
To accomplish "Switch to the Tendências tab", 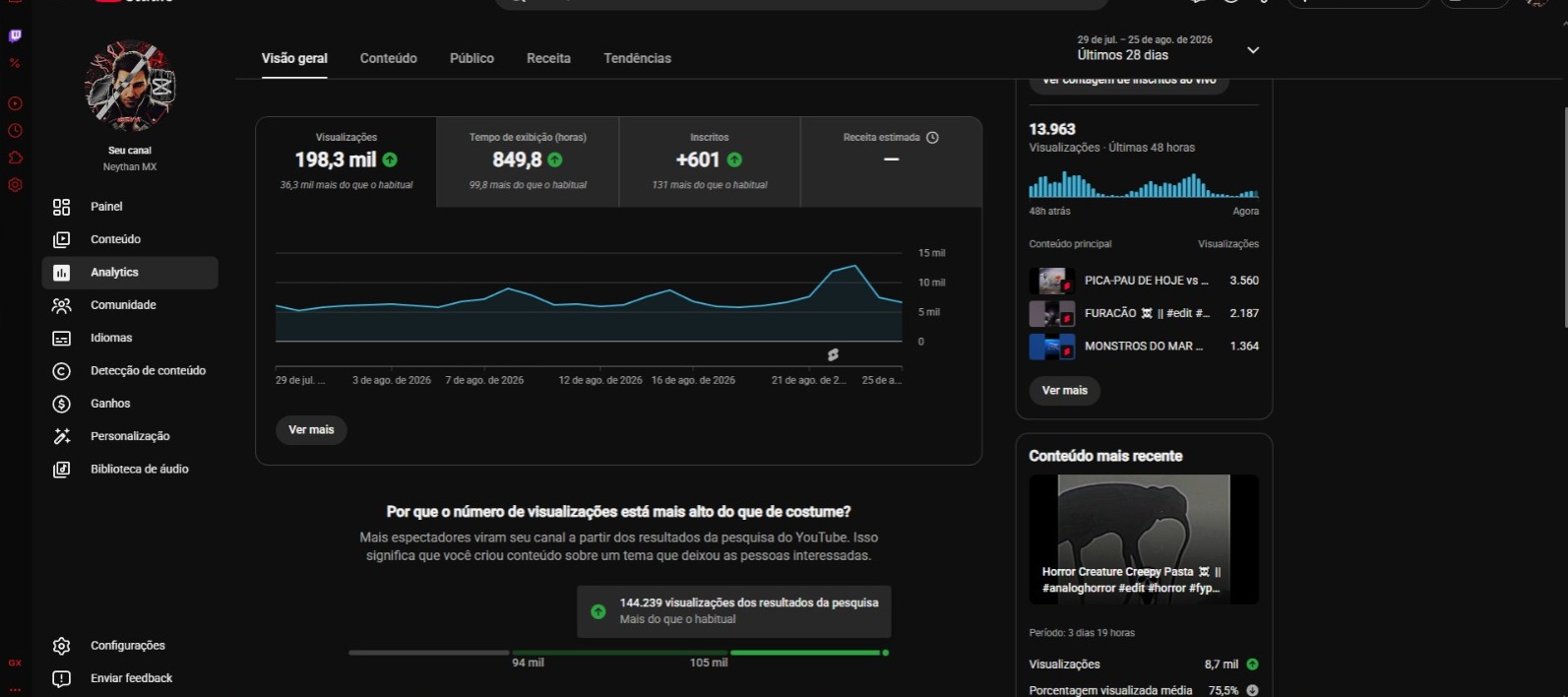I will pos(637,58).
